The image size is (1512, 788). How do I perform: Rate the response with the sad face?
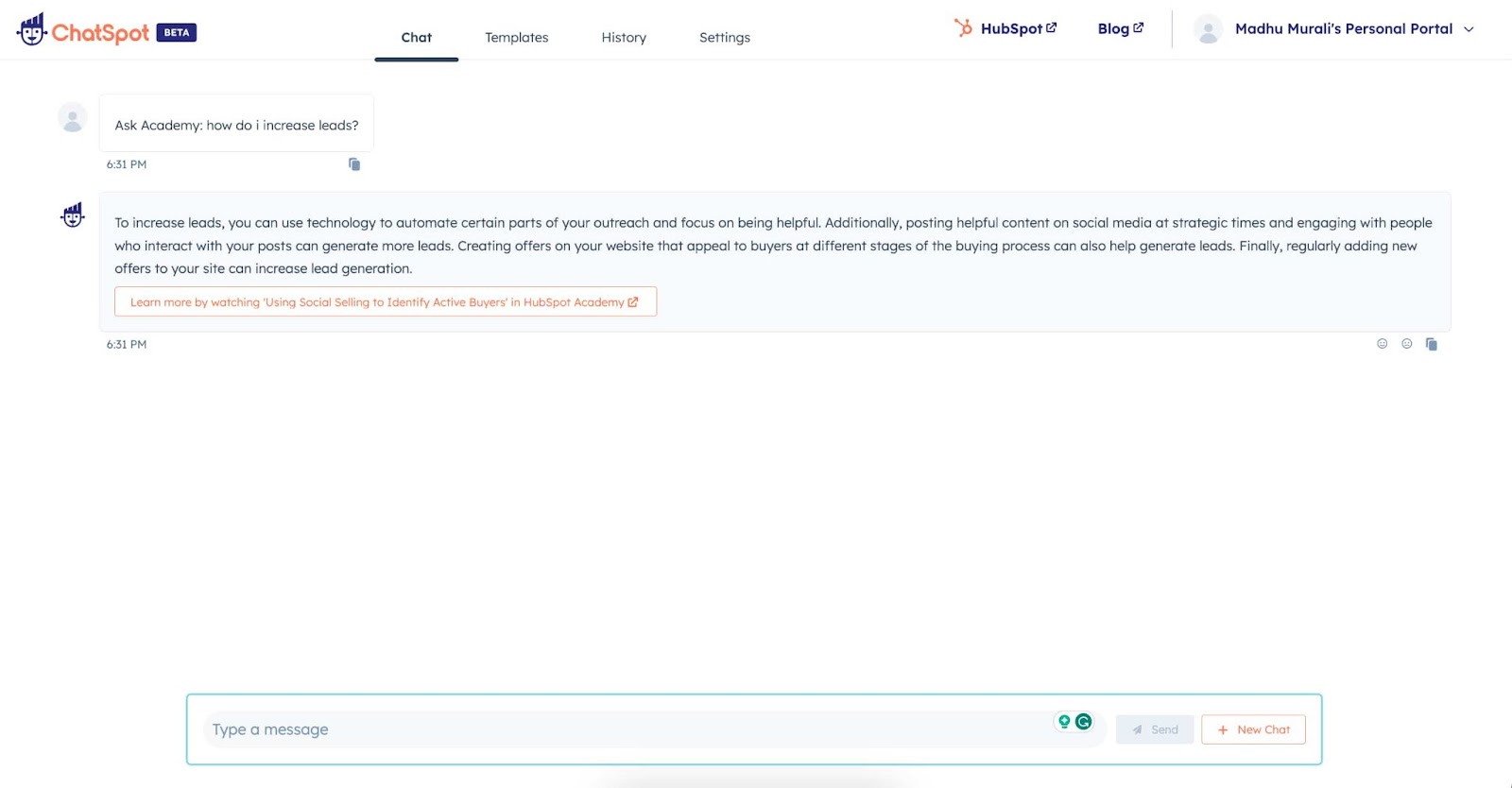click(1407, 344)
